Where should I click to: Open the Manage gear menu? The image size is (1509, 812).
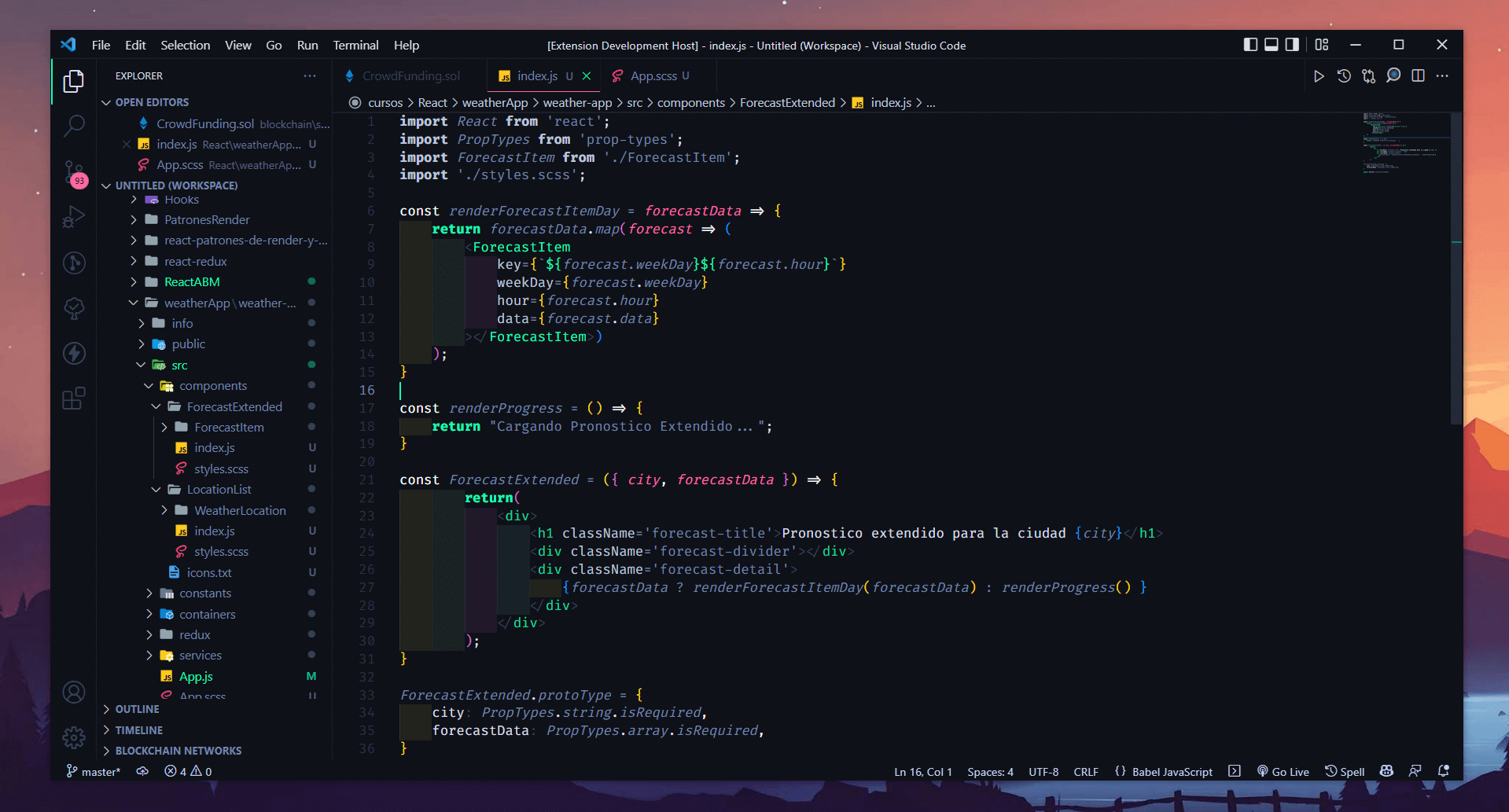pyautogui.click(x=74, y=737)
